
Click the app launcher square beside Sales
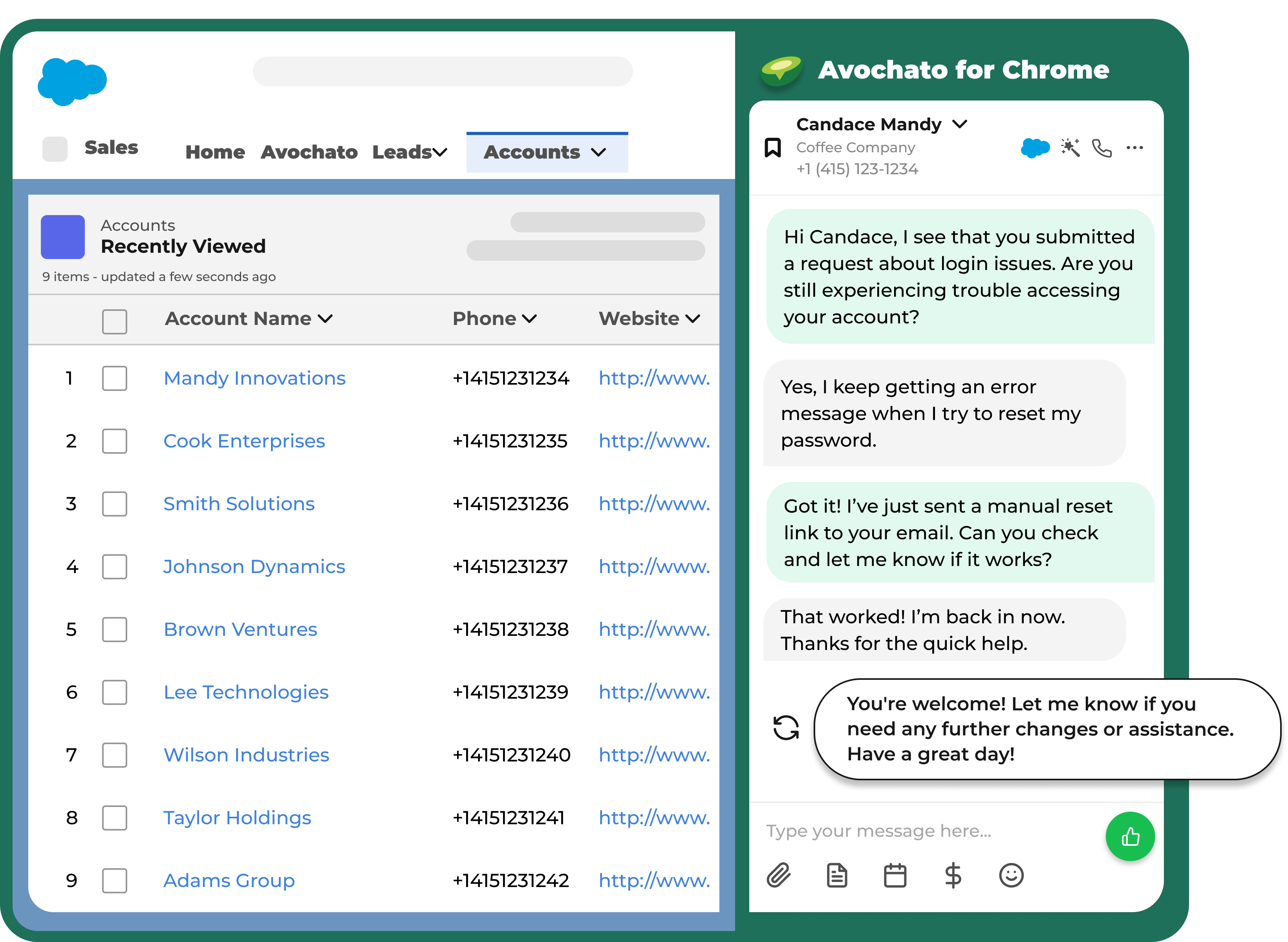[x=55, y=149]
